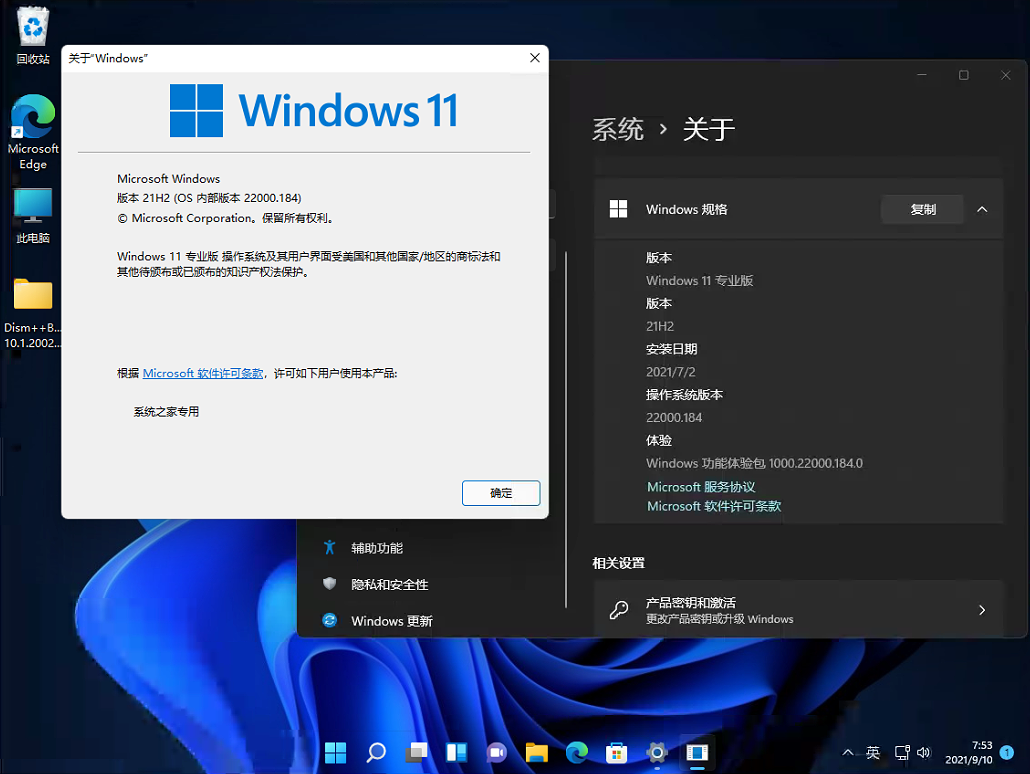Launch Edge from the taskbar
Image resolution: width=1030 pixels, height=774 pixels.
coord(577,752)
